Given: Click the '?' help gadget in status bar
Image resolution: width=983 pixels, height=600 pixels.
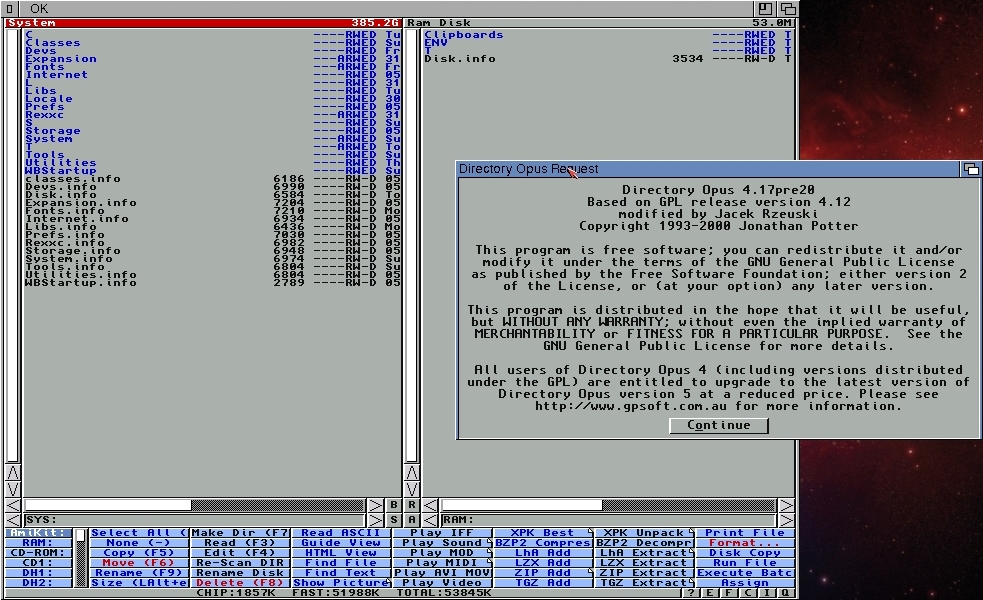Looking at the screenshot, I should click(x=690, y=592).
